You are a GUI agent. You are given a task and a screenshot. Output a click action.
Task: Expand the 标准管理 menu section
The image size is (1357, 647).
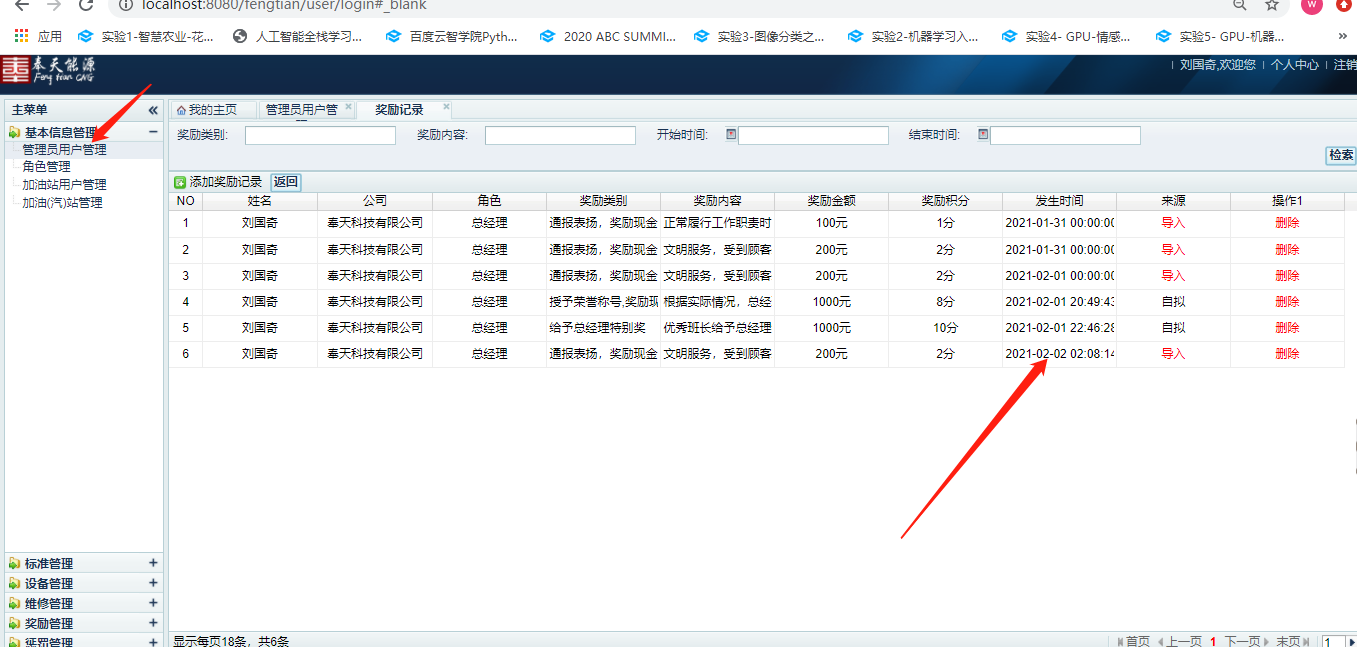tap(153, 563)
